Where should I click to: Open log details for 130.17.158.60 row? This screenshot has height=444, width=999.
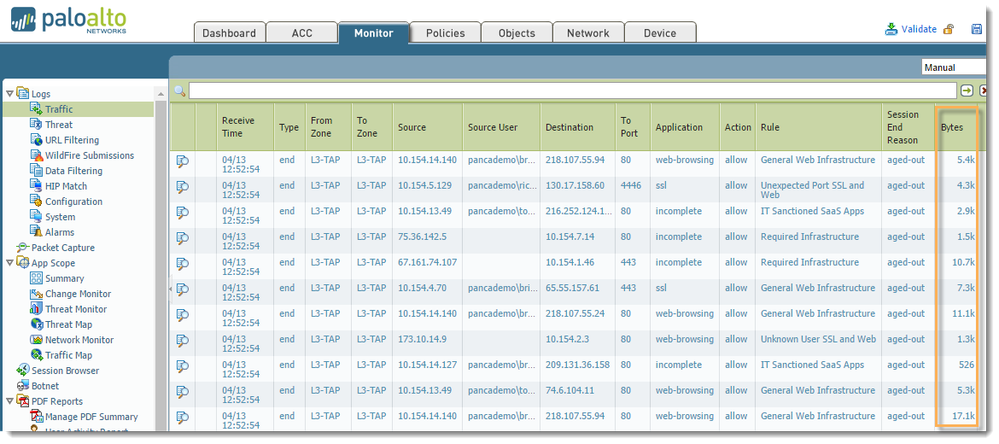pos(182,187)
